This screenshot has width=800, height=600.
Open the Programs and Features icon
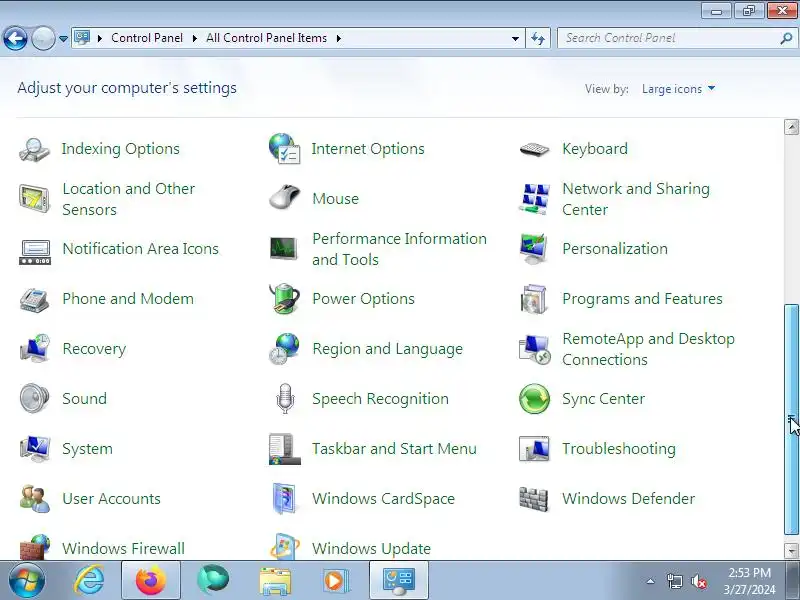click(x=534, y=299)
